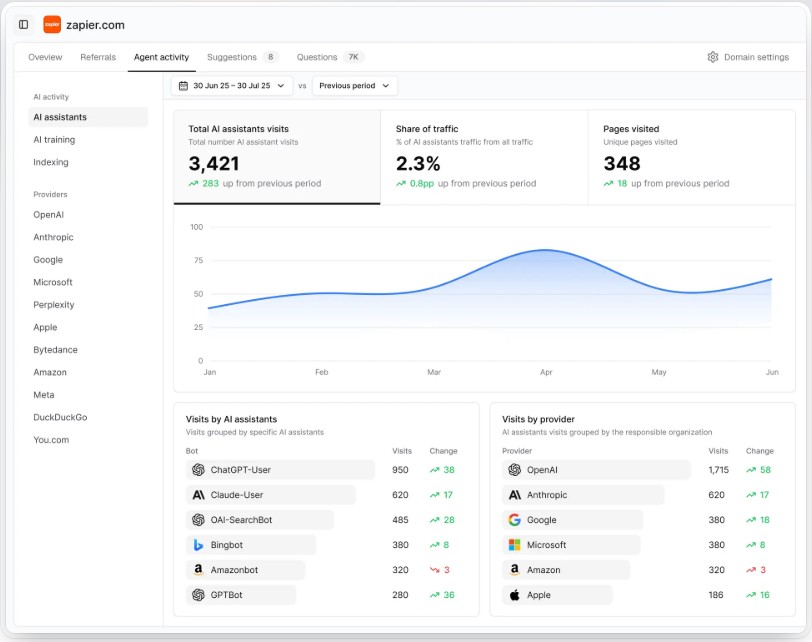Click the Amazonbot Amazon logo icon
Viewport: 812px width, 642px height.
(x=198, y=570)
